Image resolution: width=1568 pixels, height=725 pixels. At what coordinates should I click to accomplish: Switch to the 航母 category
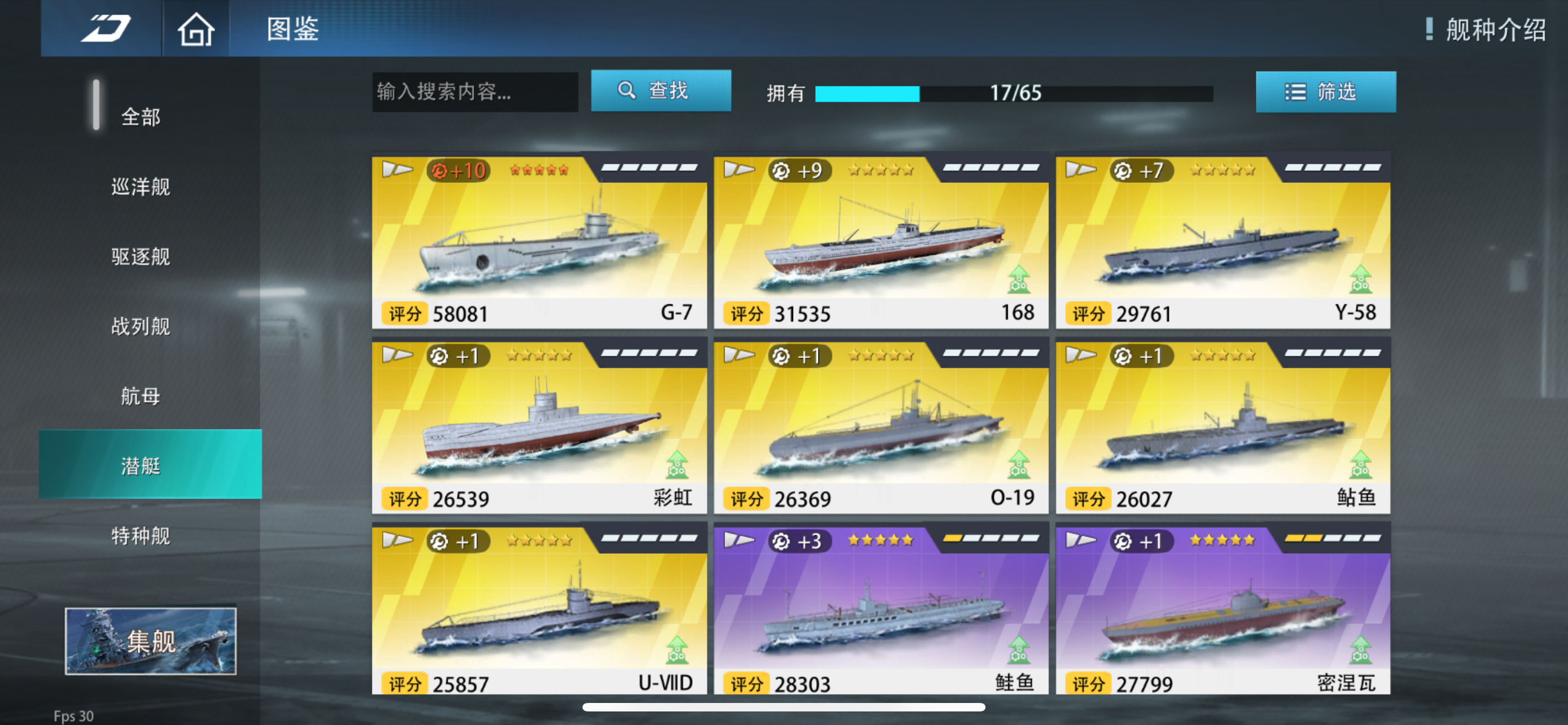coord(141,396)
